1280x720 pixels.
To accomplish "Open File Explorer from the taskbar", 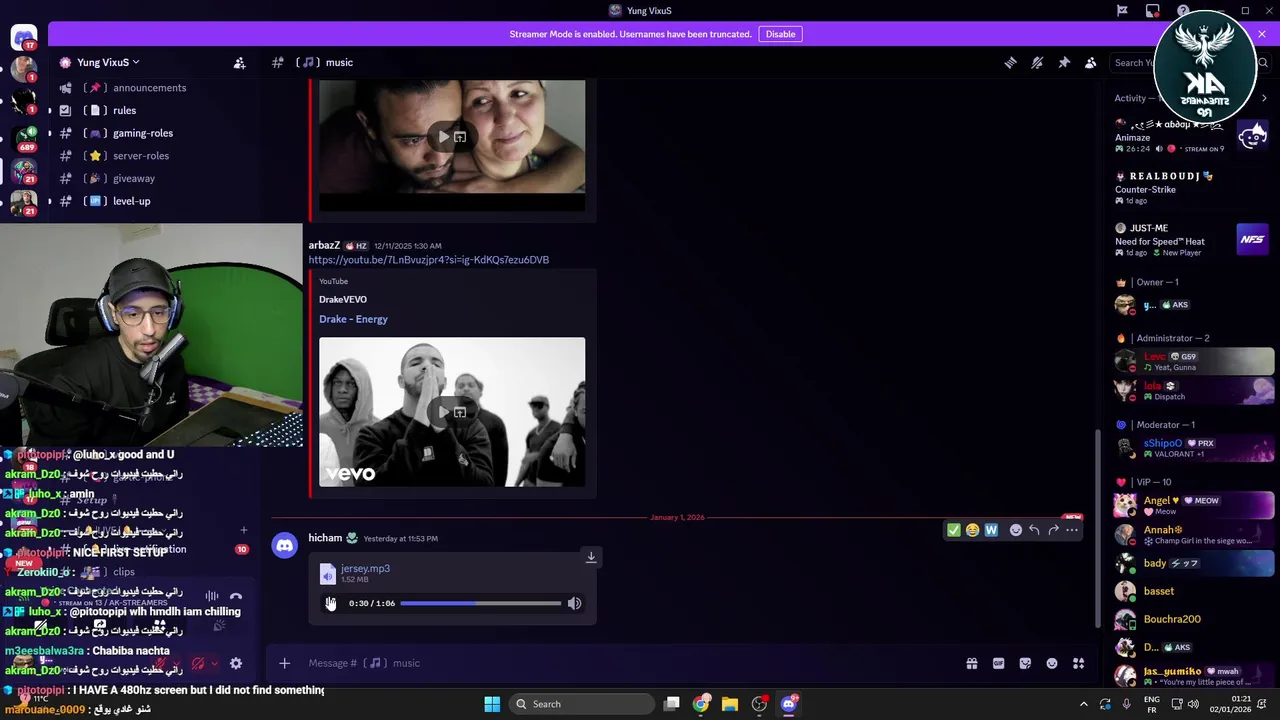I will pos(730,704).
